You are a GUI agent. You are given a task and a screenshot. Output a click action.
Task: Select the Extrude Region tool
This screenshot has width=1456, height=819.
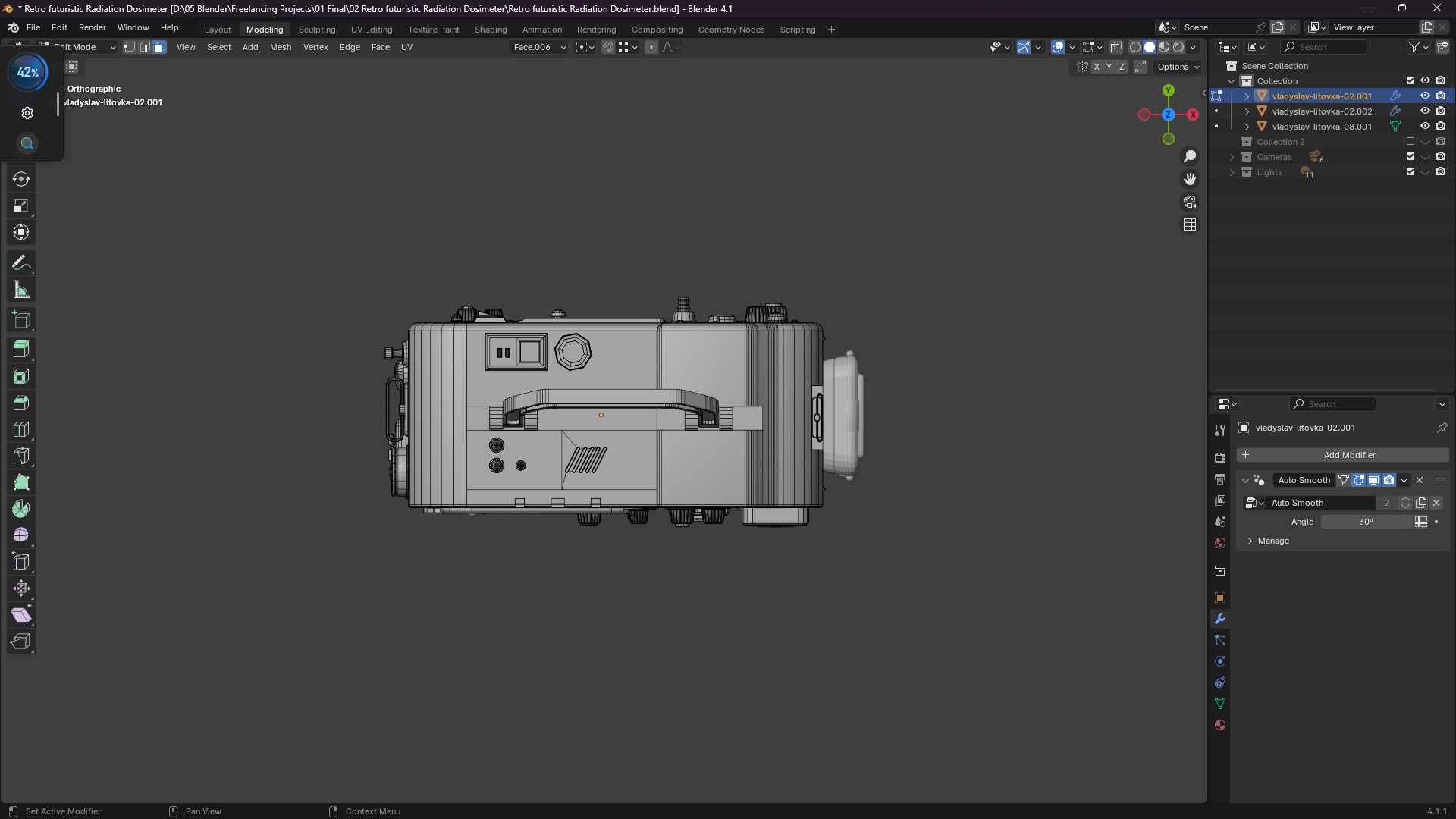pos(21,350)
